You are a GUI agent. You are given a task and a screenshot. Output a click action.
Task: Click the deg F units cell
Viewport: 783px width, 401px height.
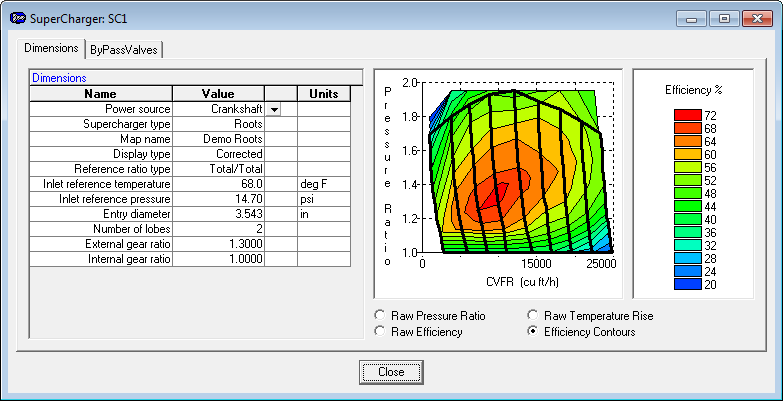[324, 184]
